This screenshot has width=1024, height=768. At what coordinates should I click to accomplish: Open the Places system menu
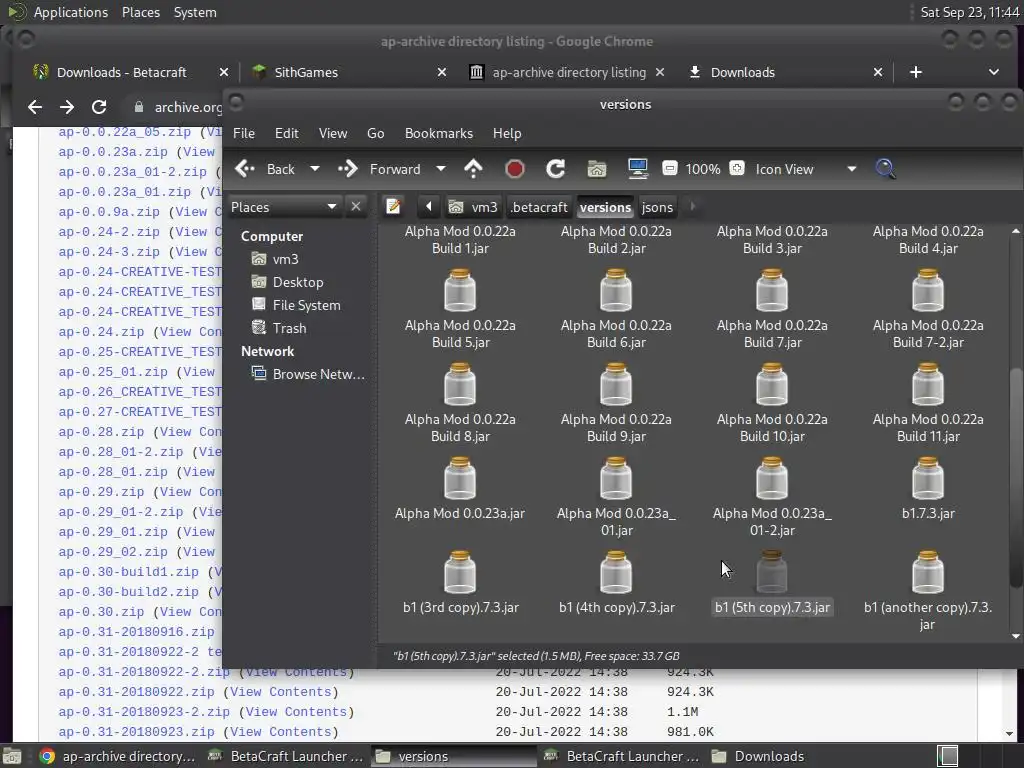point(140,12)
